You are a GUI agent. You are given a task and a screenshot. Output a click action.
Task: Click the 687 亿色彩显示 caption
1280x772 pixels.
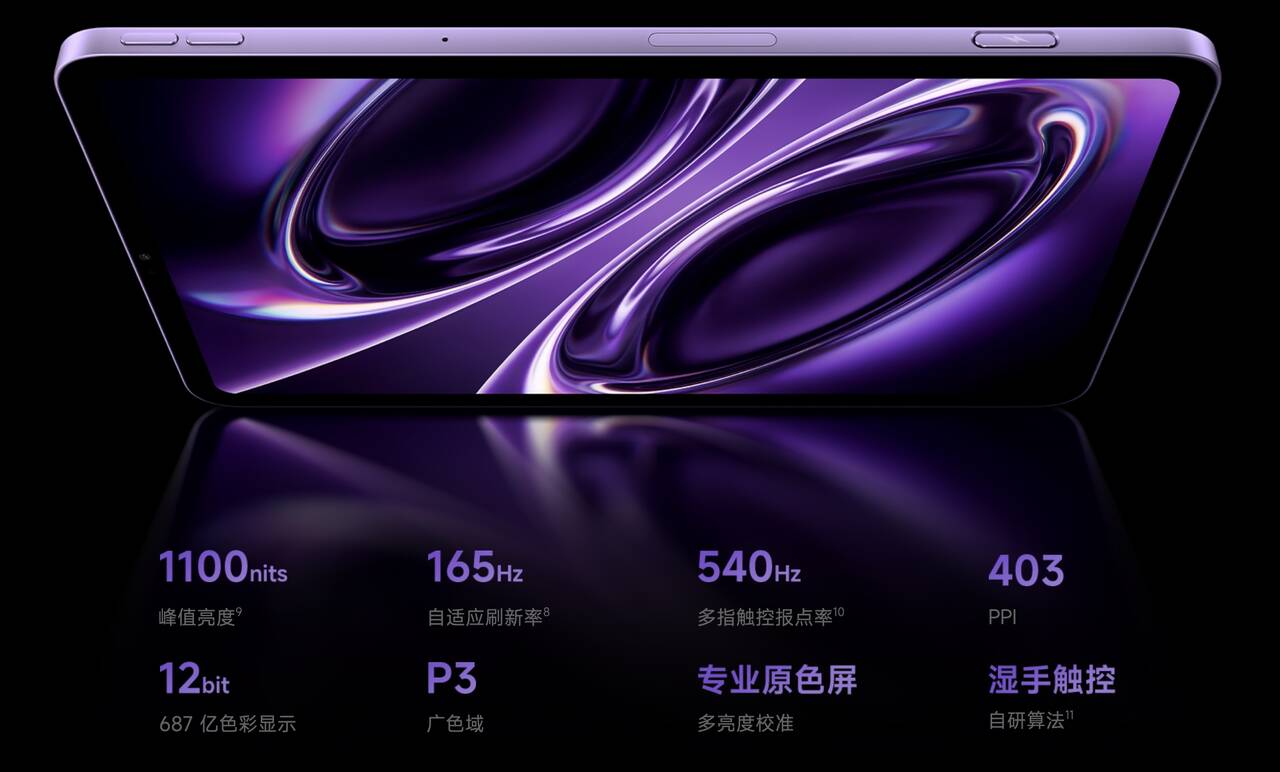pos(227,723)
